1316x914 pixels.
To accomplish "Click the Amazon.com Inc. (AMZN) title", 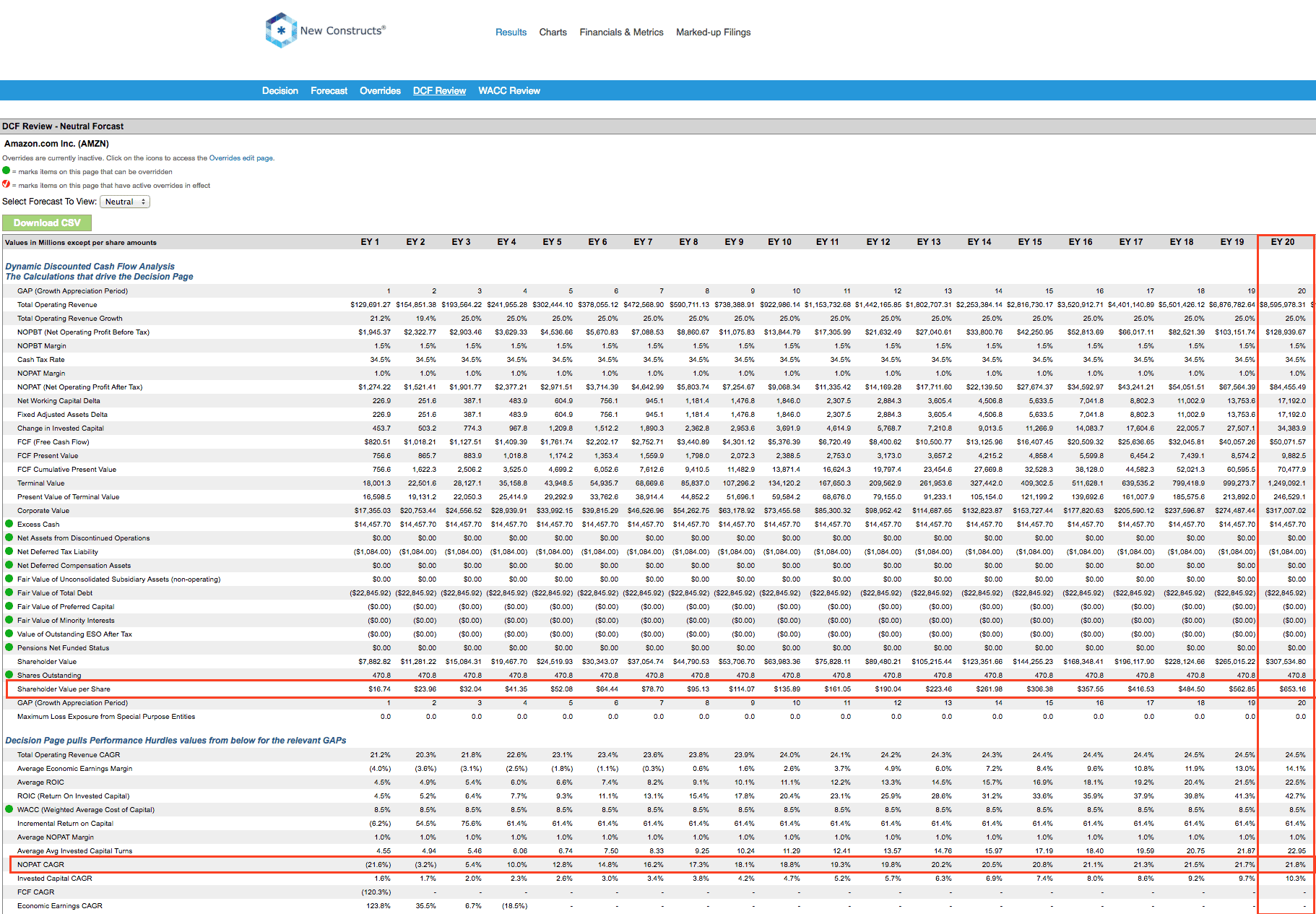I will (x=56, y=144).
